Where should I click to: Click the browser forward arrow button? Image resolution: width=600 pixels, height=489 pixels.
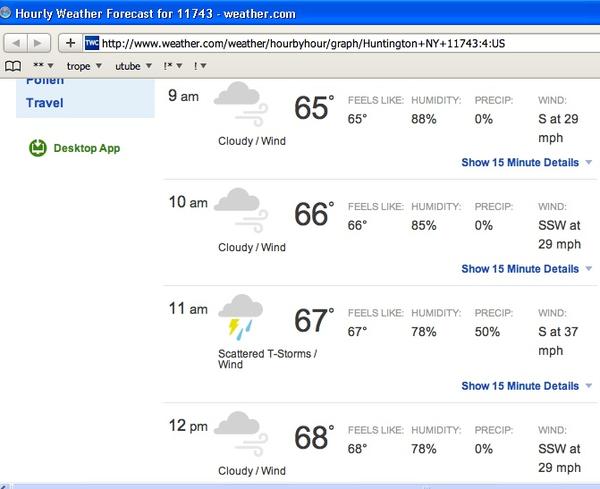point(39,43)
